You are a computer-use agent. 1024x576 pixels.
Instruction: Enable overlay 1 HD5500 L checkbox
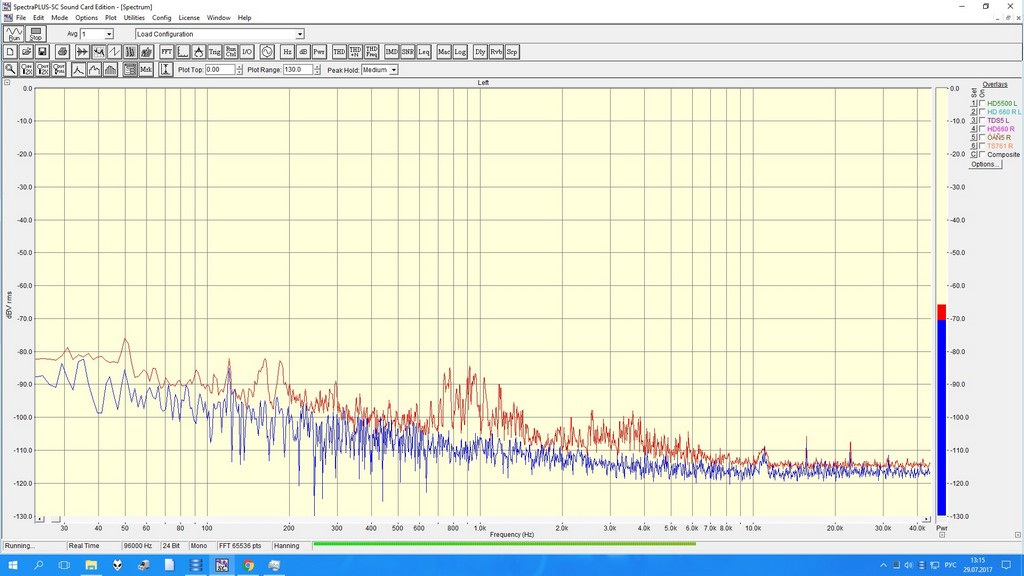[982, 104]
